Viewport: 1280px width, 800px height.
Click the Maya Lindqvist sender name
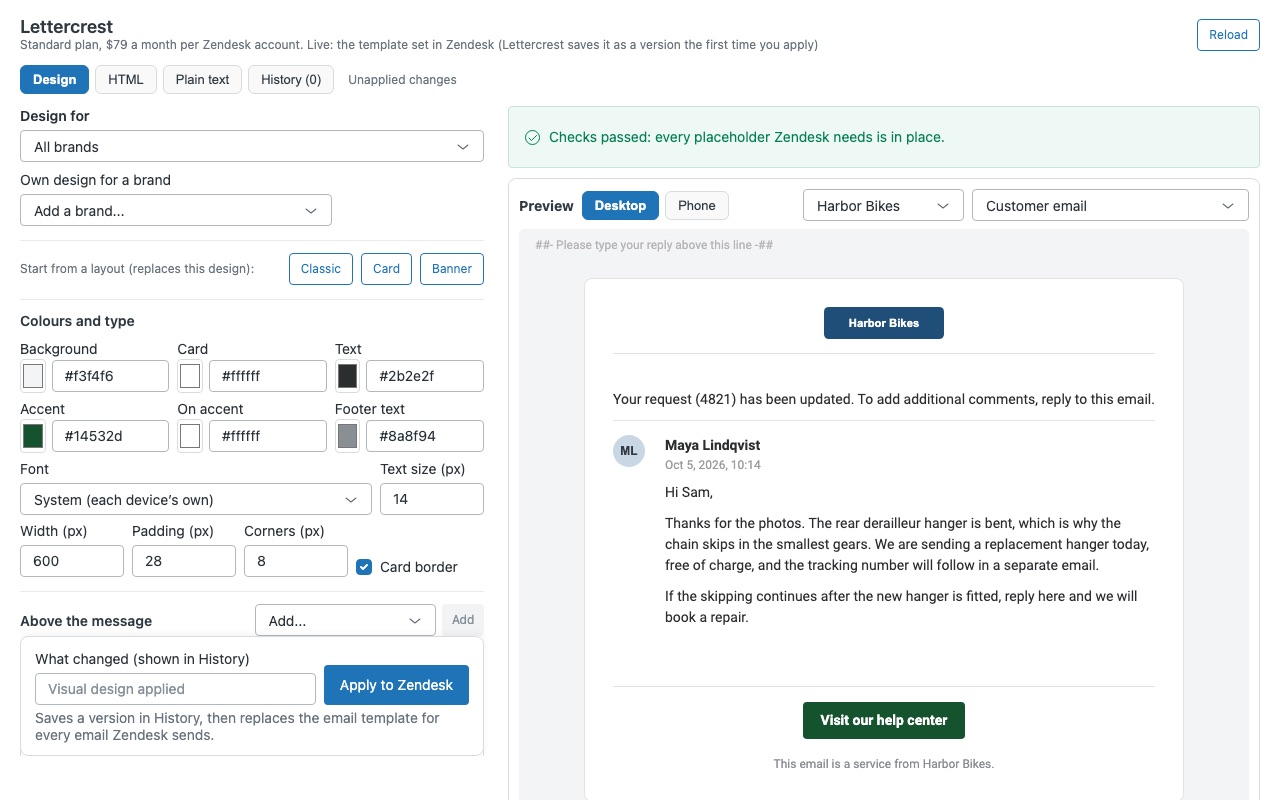click(x=713, y=445)
